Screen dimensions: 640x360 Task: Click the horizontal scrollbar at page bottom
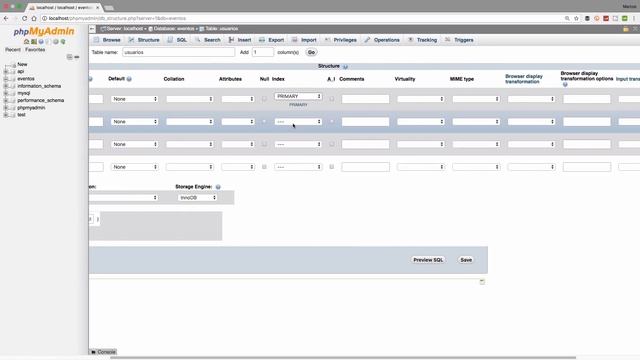(343, 358)
